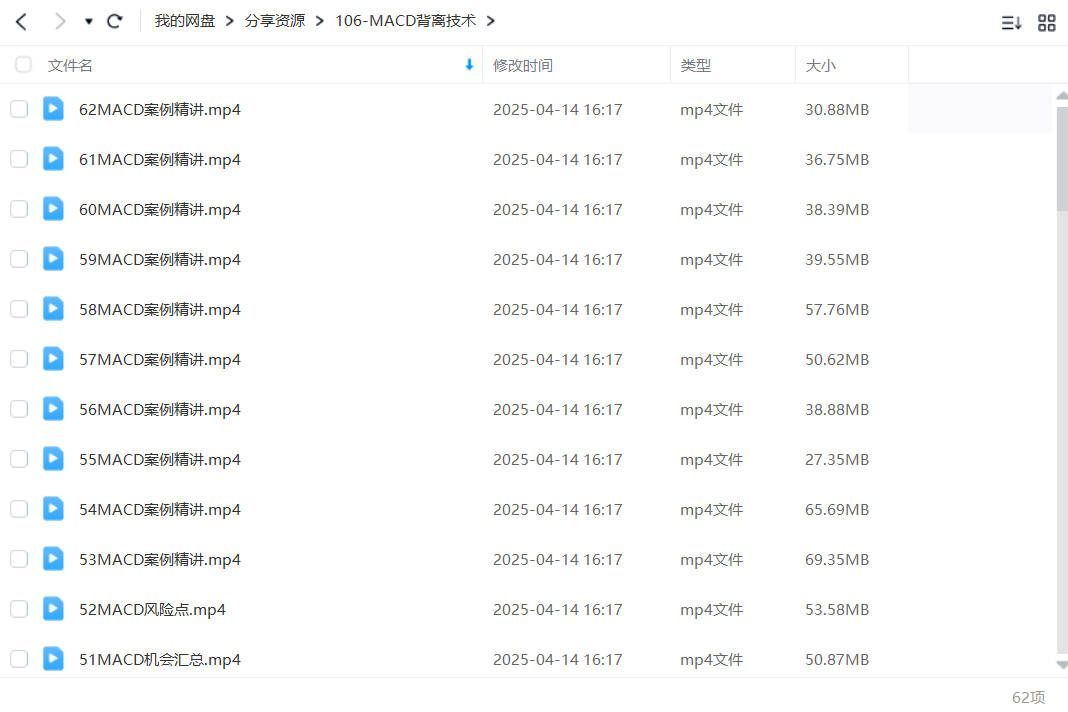Screen dimensions: 1068x712
Task: Check the box for 56MACD案例精讲.mp4
Action: pos(19,409)
